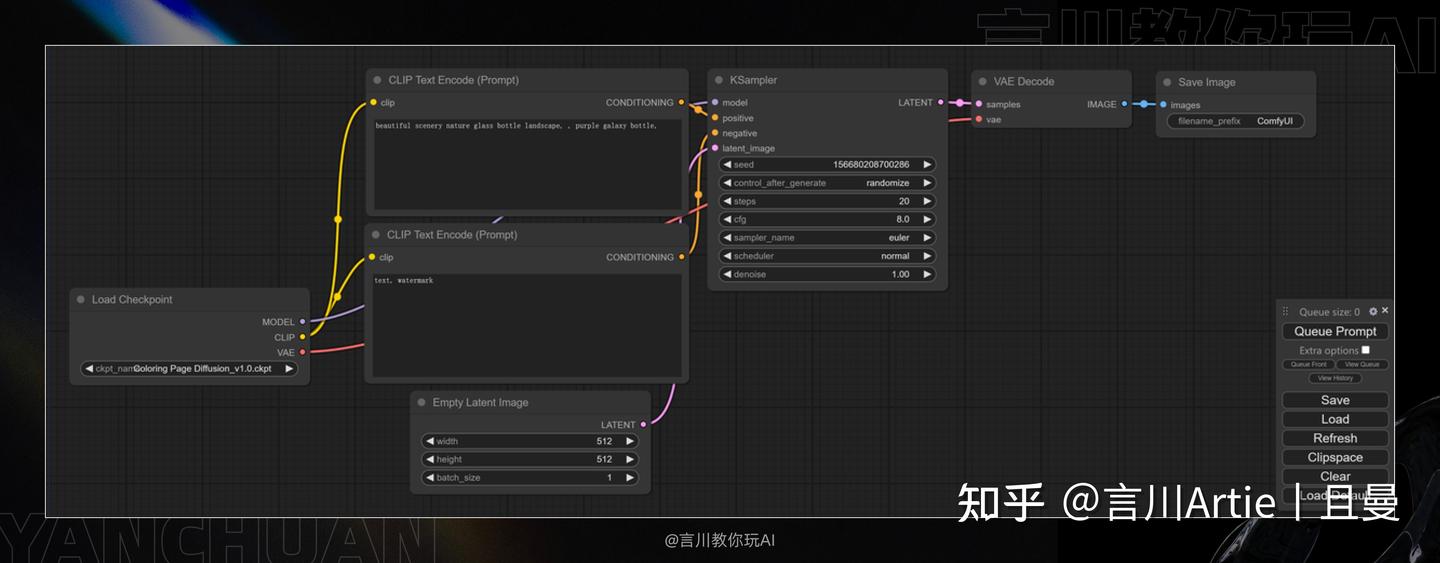Open View History
Image resolution: width=1440 pixels, height=563 pixels.
tap(1335, 378)
